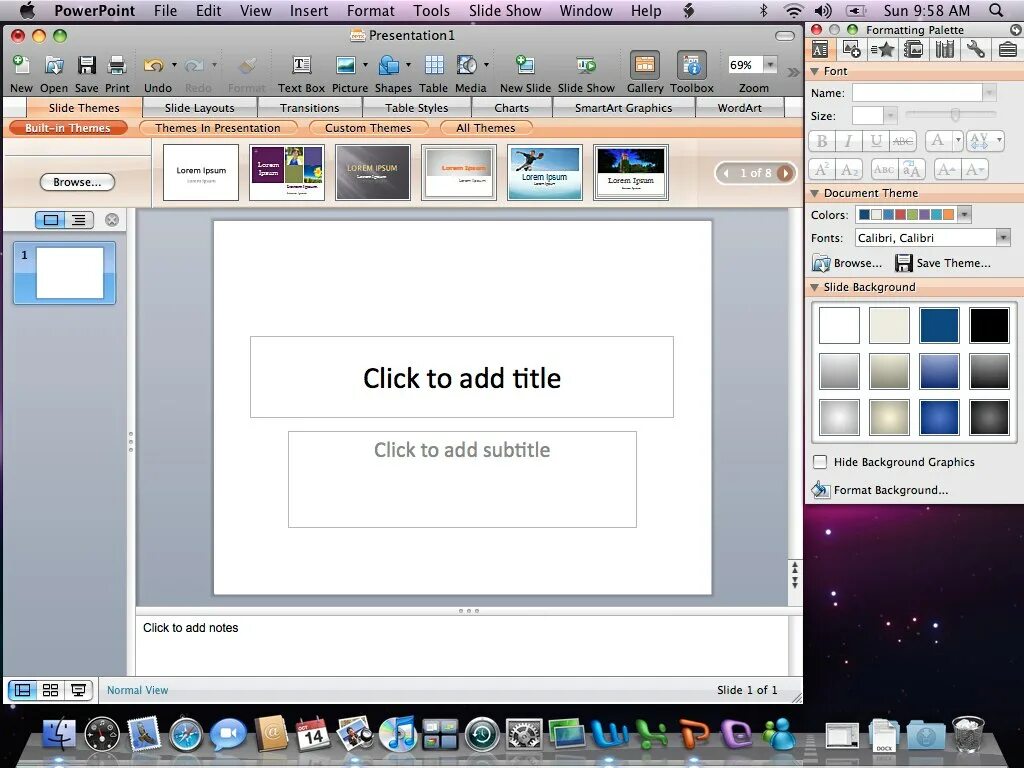The height and width of the screenshot is (768, 1024).
Task: Check Hide Background Graphics
Action: point(820,462)
